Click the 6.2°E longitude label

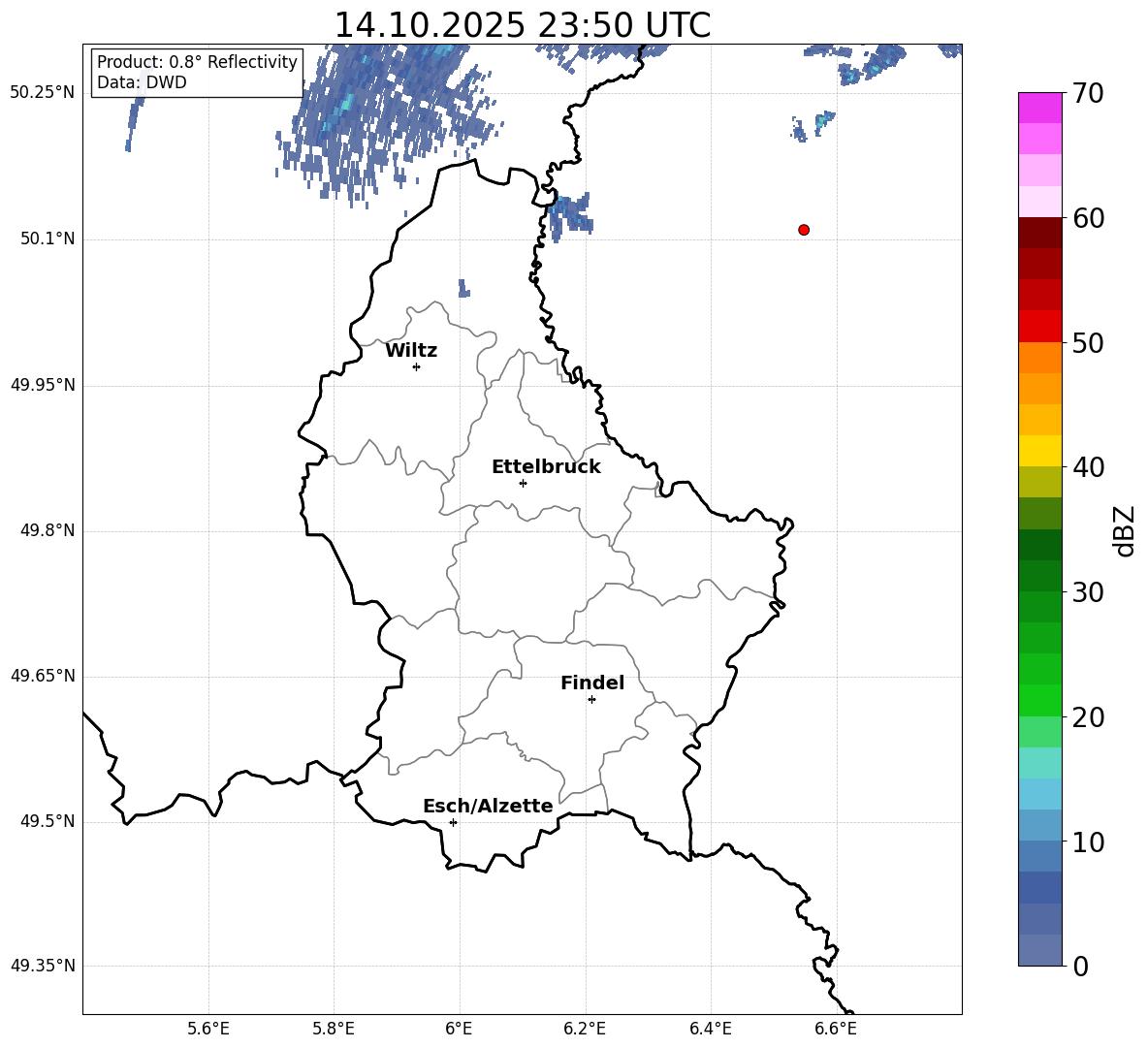[x=585, y=1029]
